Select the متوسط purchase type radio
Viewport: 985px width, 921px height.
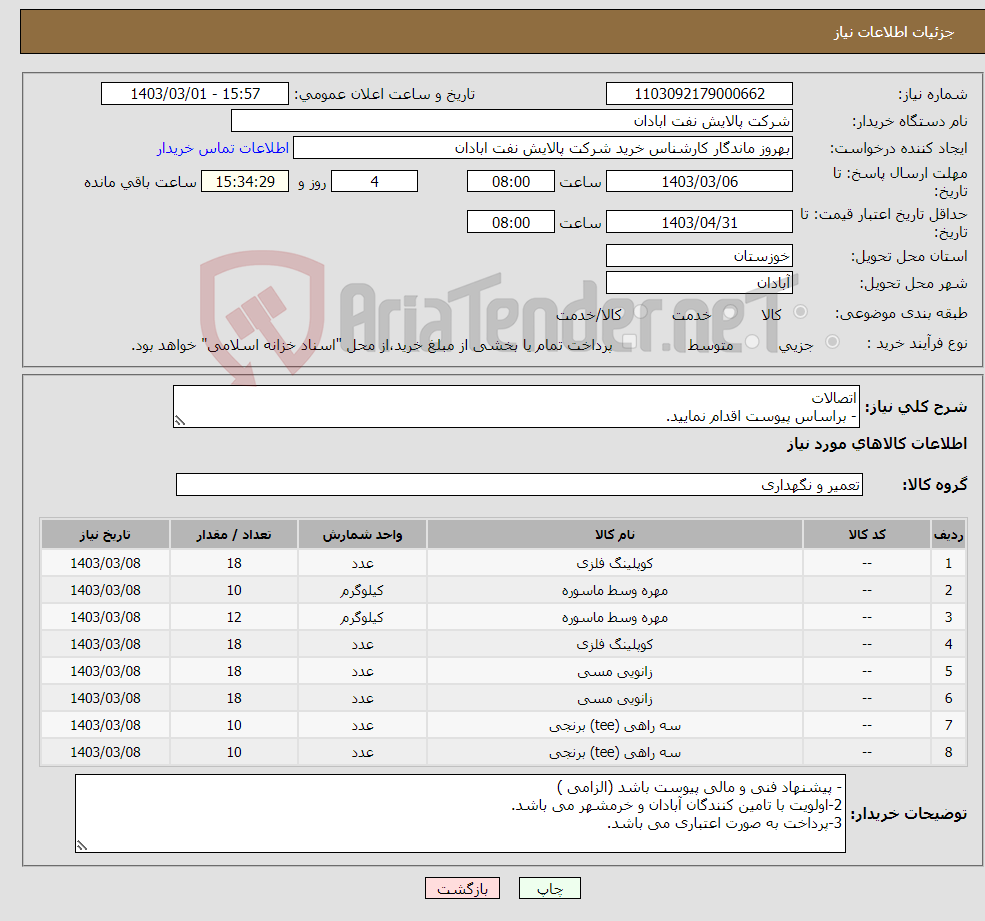click(752, 342)
